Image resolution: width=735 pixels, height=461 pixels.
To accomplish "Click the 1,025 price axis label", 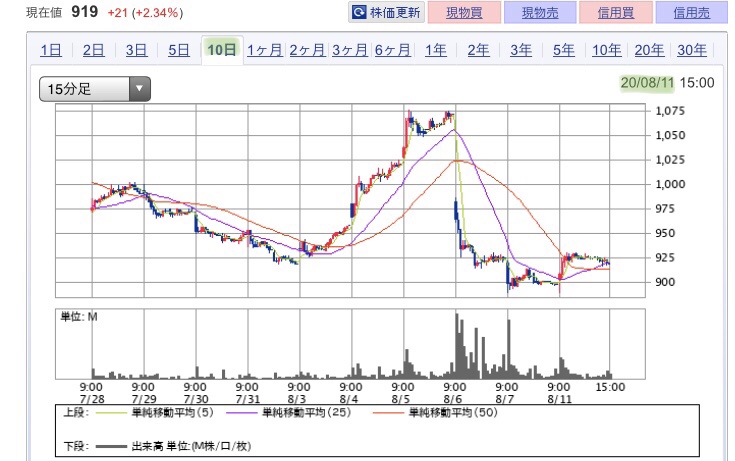I will [x=670, y=160].
